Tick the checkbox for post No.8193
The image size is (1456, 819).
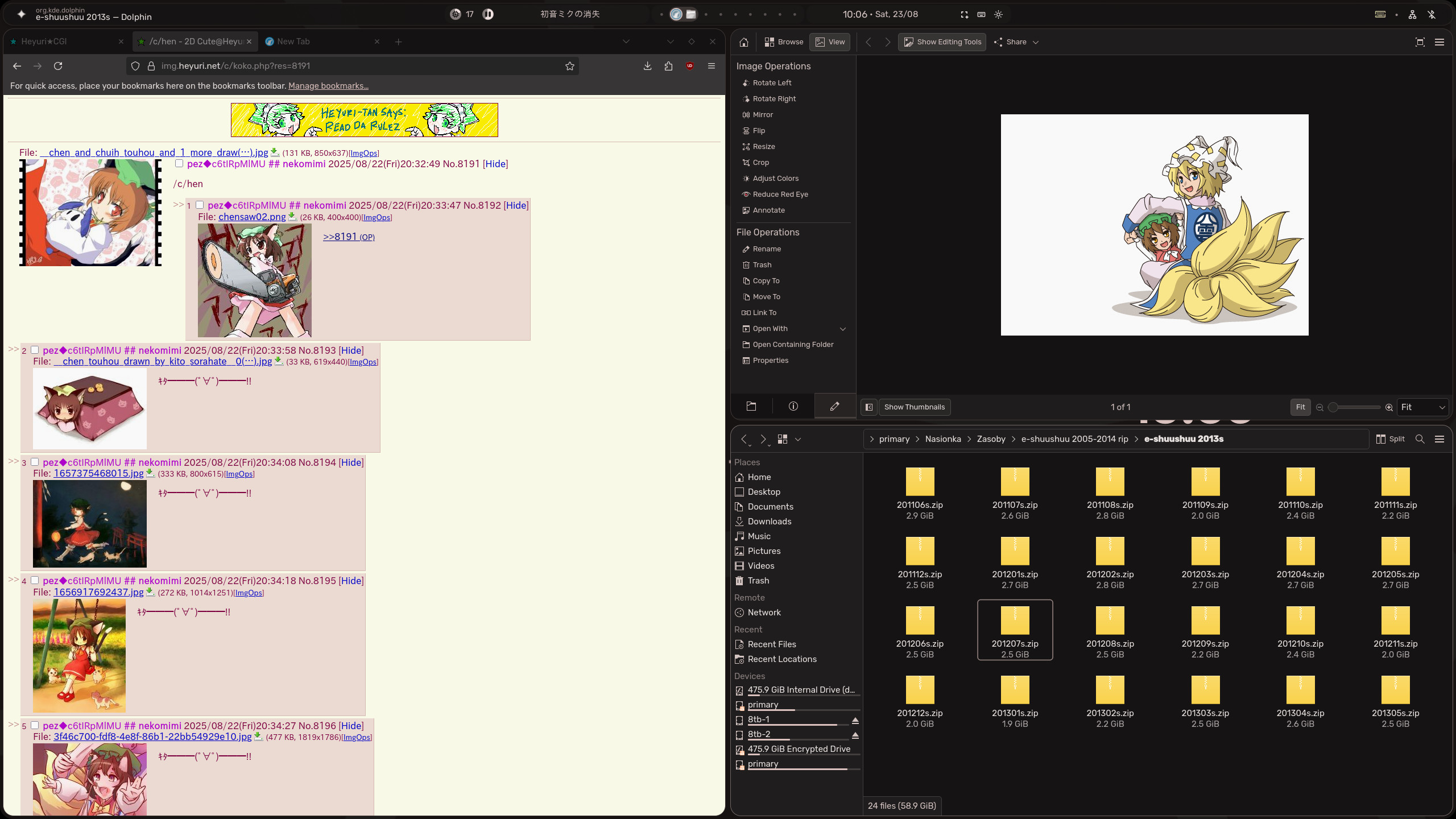[x=35, y=350]
